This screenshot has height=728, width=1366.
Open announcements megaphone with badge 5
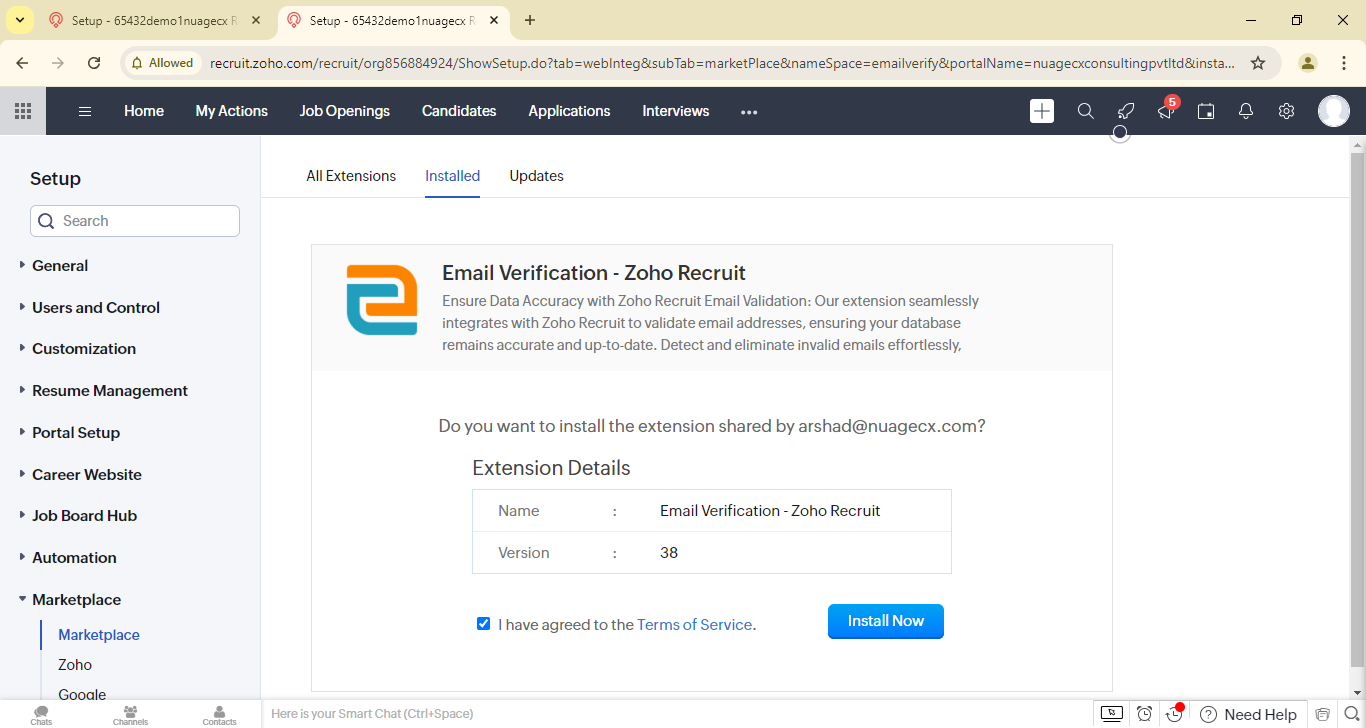click(1166, 110)
